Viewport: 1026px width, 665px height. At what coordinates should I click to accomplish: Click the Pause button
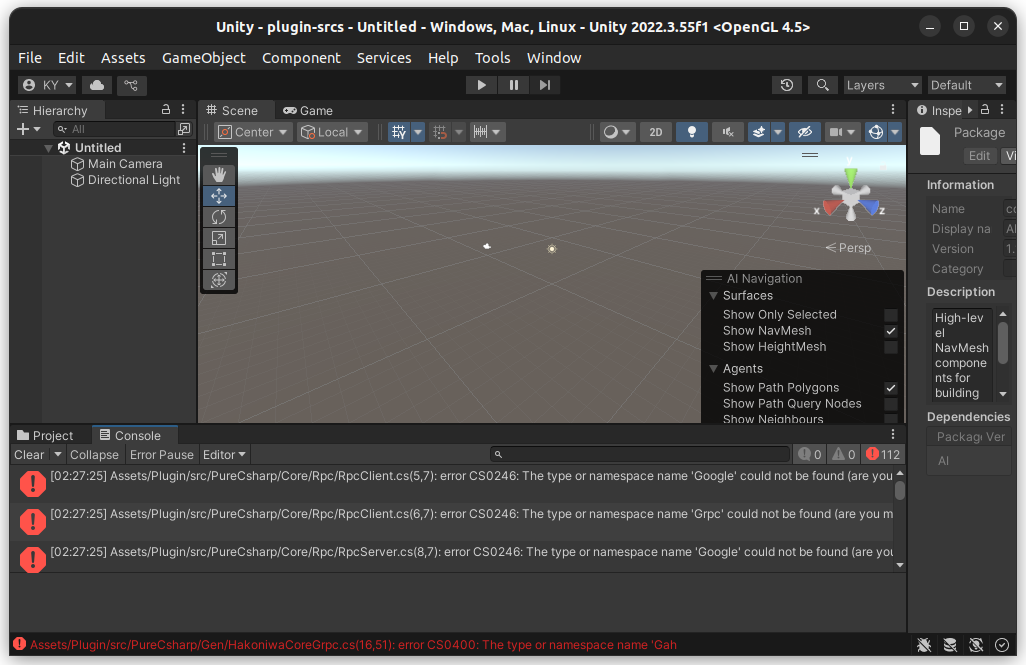(x=513, y=85)
